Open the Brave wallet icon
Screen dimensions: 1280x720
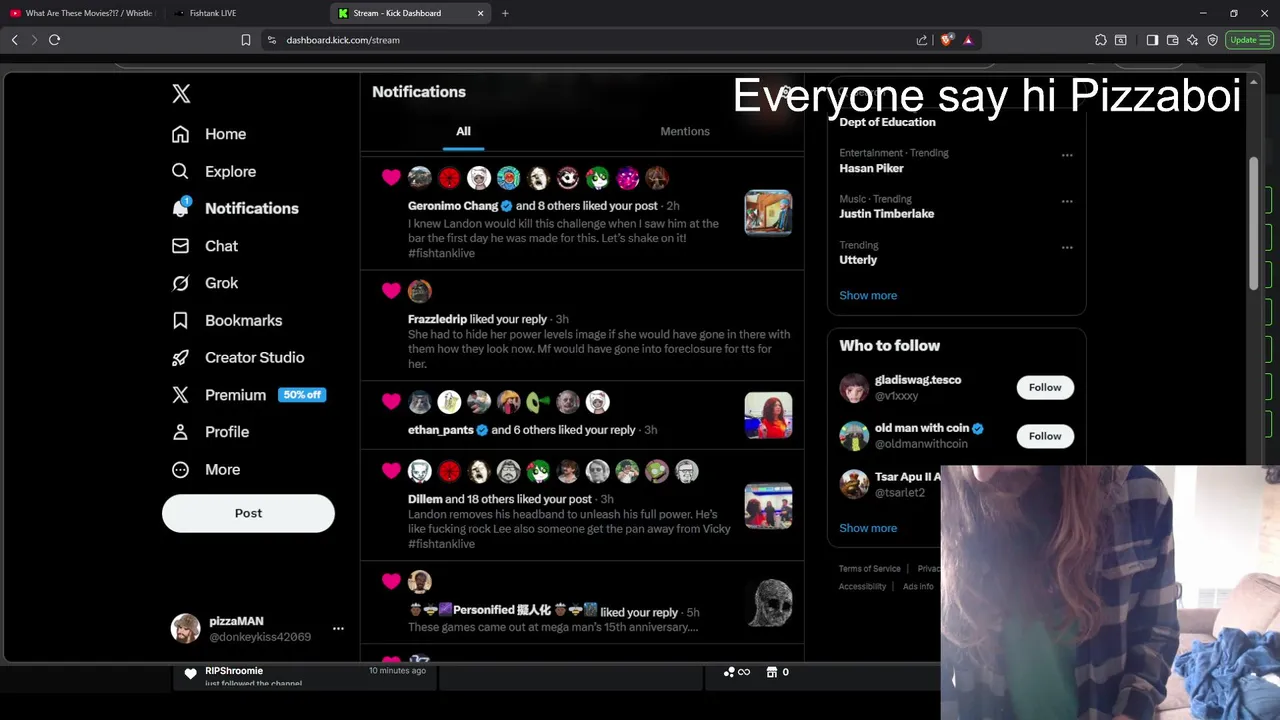pyautogui.click(x=1172, y=40)
